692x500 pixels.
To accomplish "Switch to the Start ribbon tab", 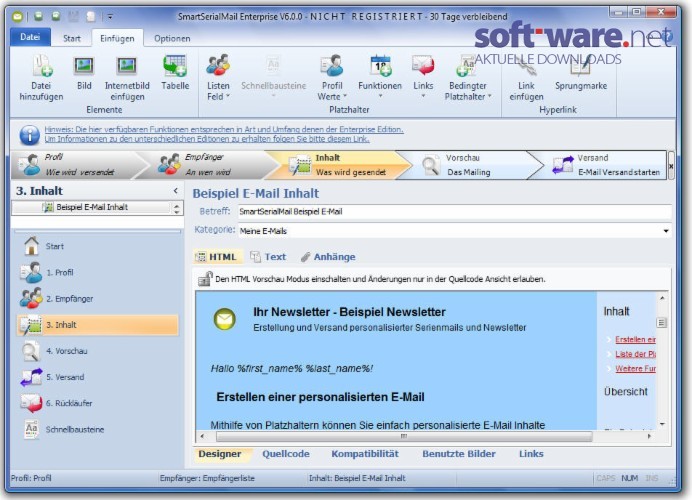I will [x=71, y=38].
